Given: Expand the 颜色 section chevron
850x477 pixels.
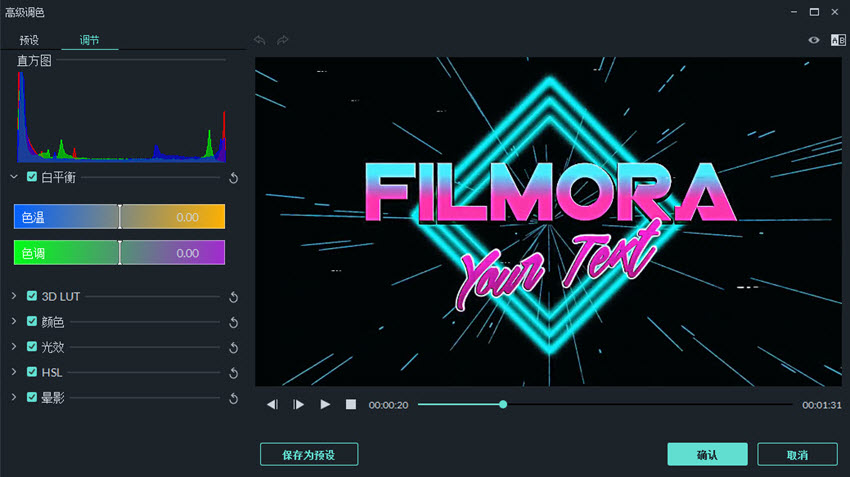Looking at the screenshot, I should [x=14, y=321].
